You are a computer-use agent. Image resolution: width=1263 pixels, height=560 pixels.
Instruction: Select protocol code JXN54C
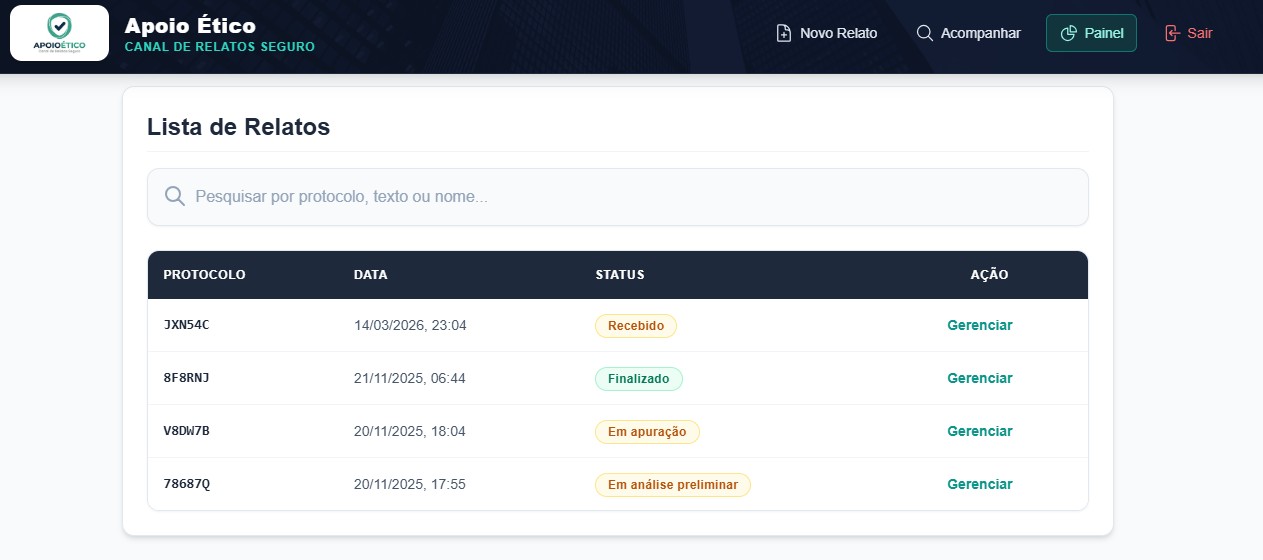[x=186, y=325]
